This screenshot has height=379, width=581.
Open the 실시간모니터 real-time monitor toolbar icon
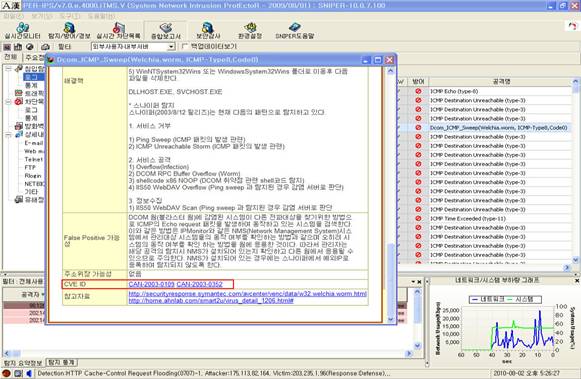[22, 30]
